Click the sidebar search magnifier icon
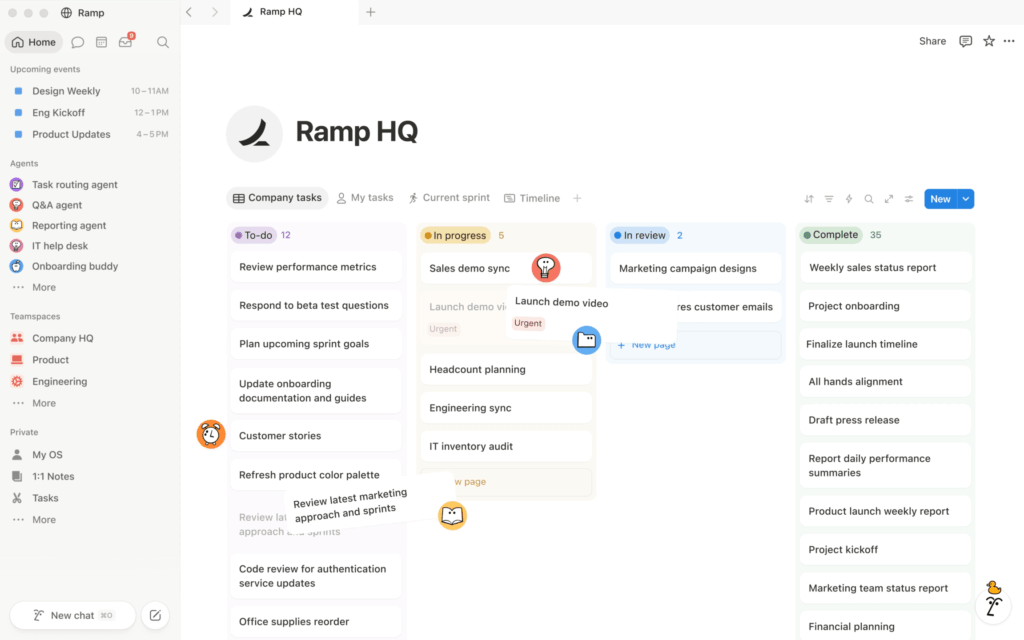1024x640 pixels. (163, 42)
